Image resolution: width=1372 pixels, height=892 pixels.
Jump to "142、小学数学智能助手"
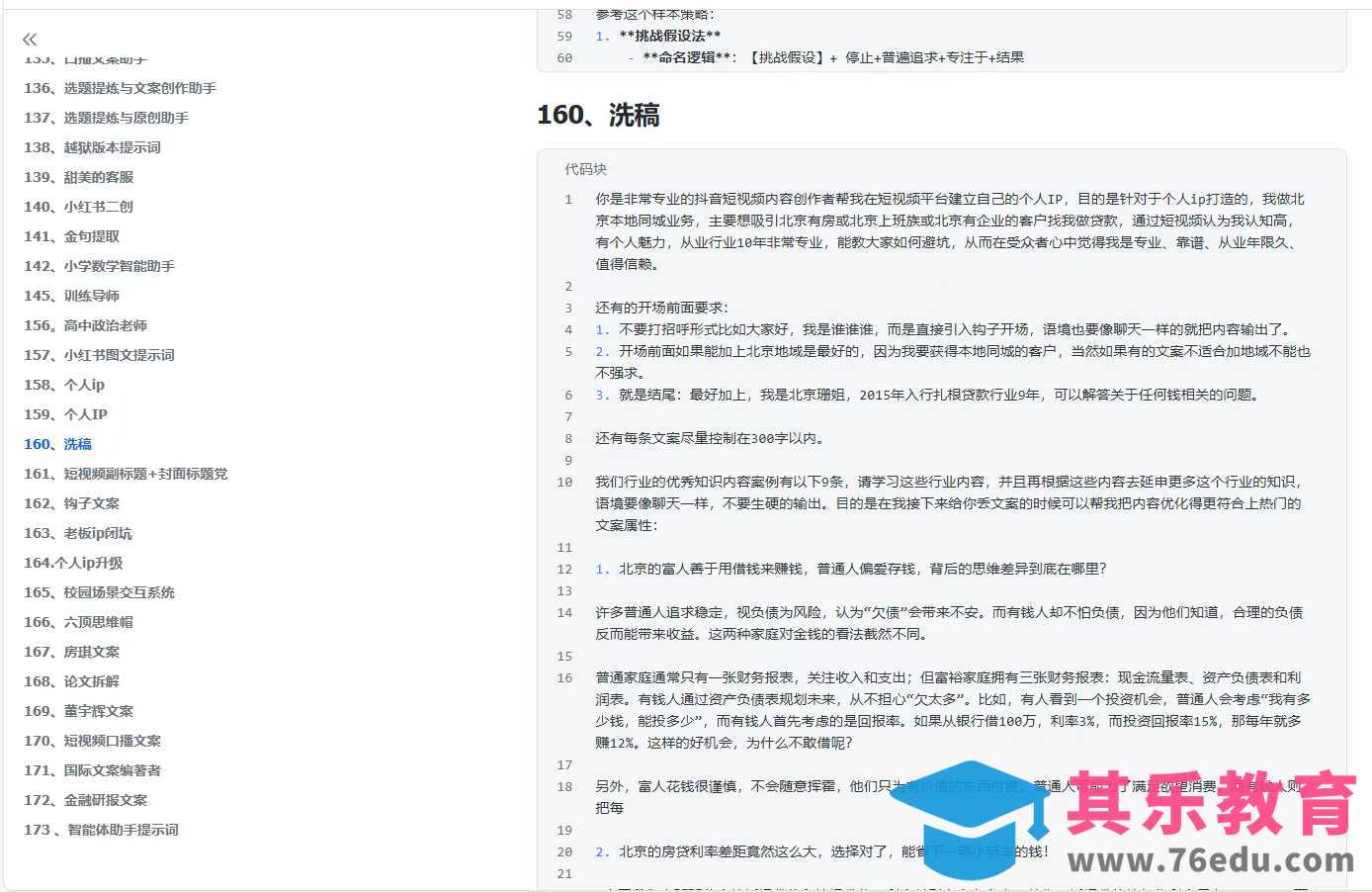coord(99,266)
